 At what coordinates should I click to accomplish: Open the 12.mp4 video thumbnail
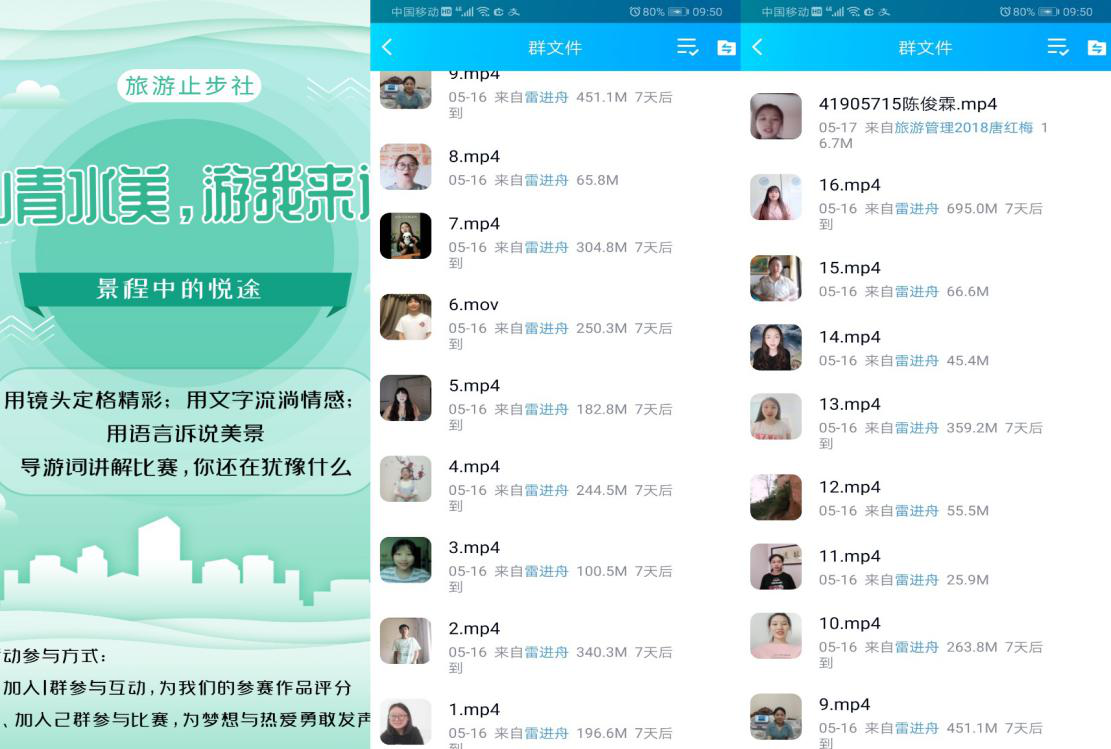(776, 497)
